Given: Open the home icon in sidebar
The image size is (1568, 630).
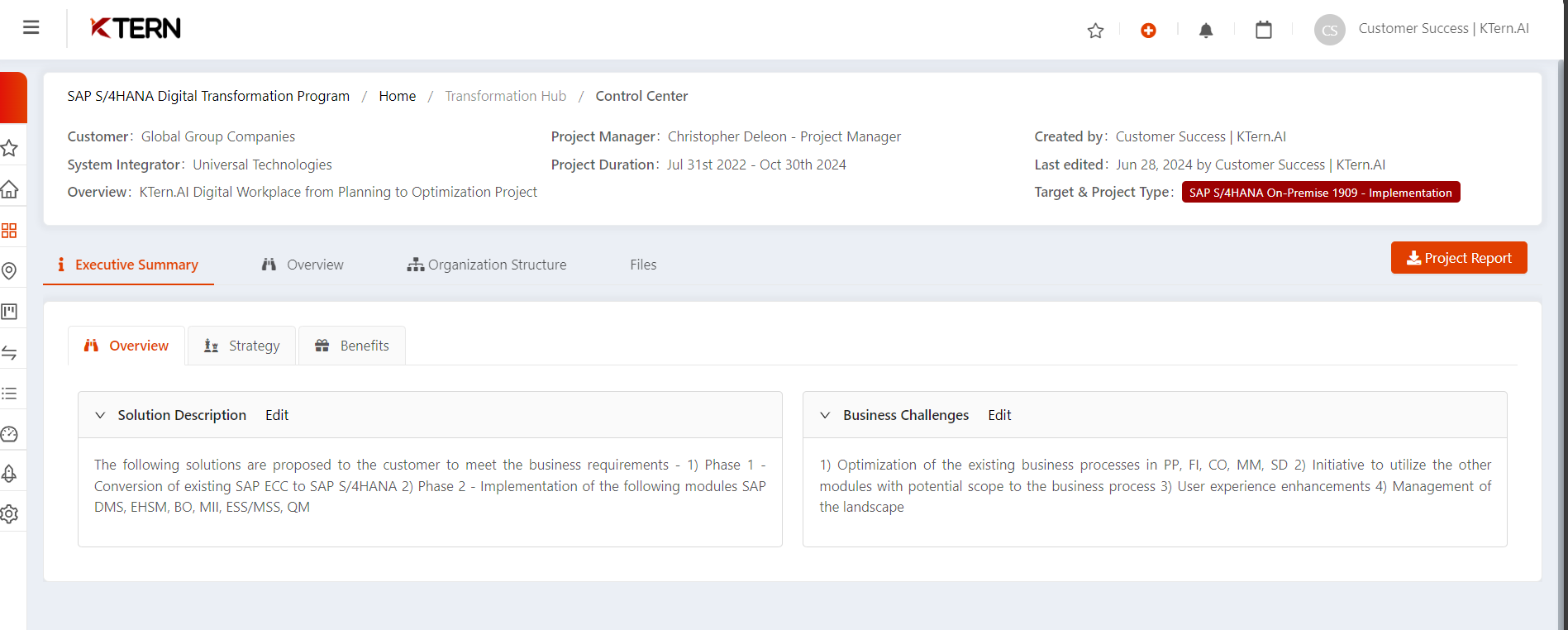Looking at the screenshot, I should pos(9,189).
